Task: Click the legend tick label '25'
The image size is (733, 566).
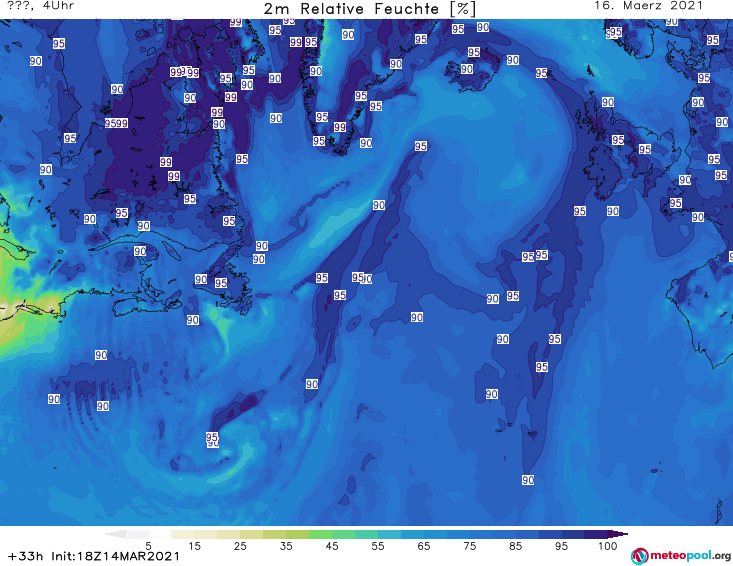Action: point(240,546)
